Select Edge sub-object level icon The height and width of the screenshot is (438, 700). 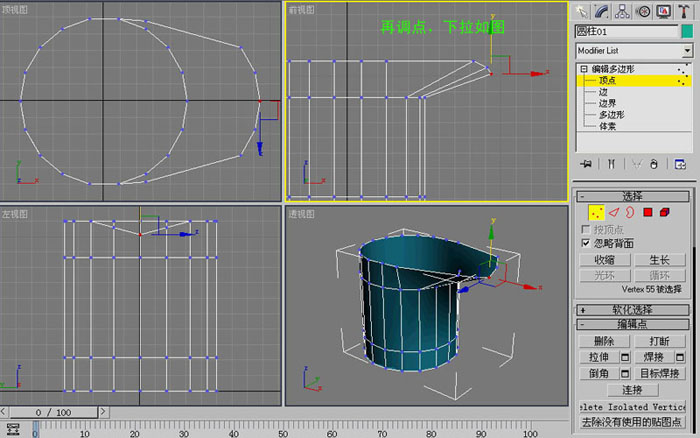pyautogui.click(x=614, y=213)
